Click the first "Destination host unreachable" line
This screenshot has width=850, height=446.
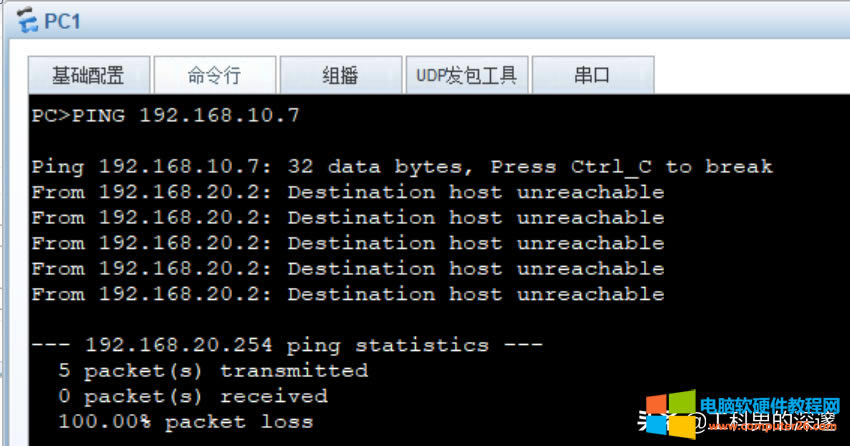(x=347, y=192)
